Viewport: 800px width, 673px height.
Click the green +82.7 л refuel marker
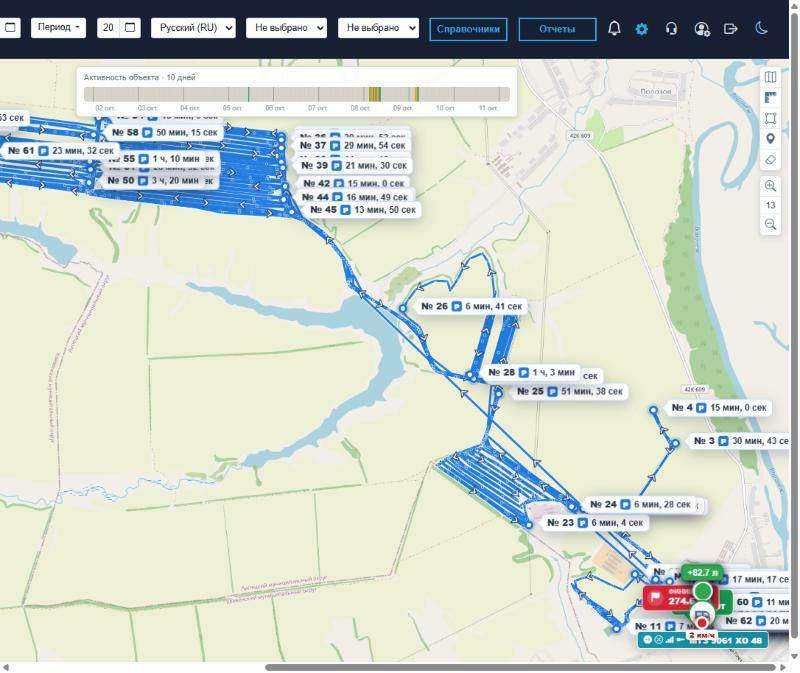click(702, 573)
